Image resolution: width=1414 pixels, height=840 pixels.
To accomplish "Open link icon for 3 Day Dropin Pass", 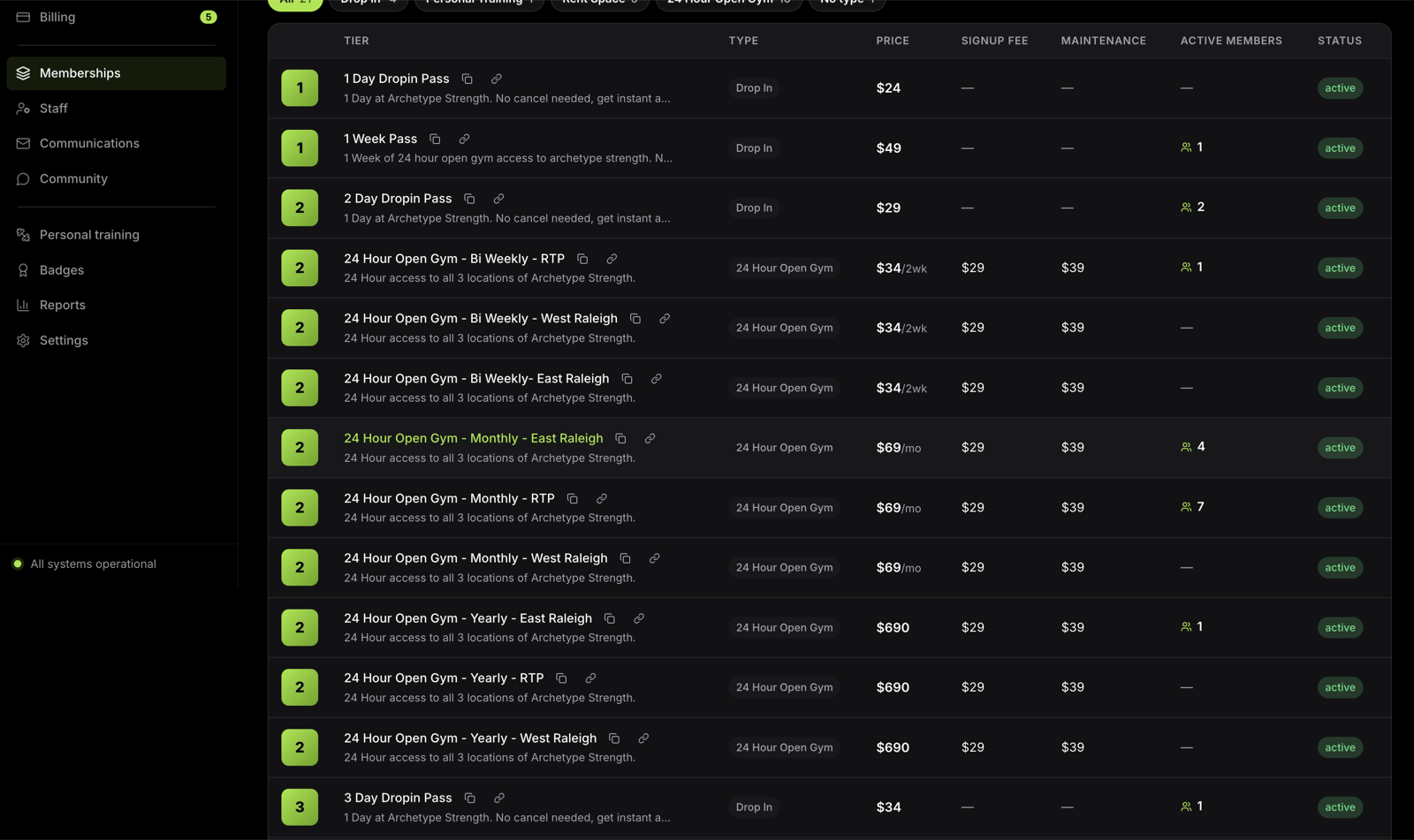I will pyautogui.click(x=499, y=798).
